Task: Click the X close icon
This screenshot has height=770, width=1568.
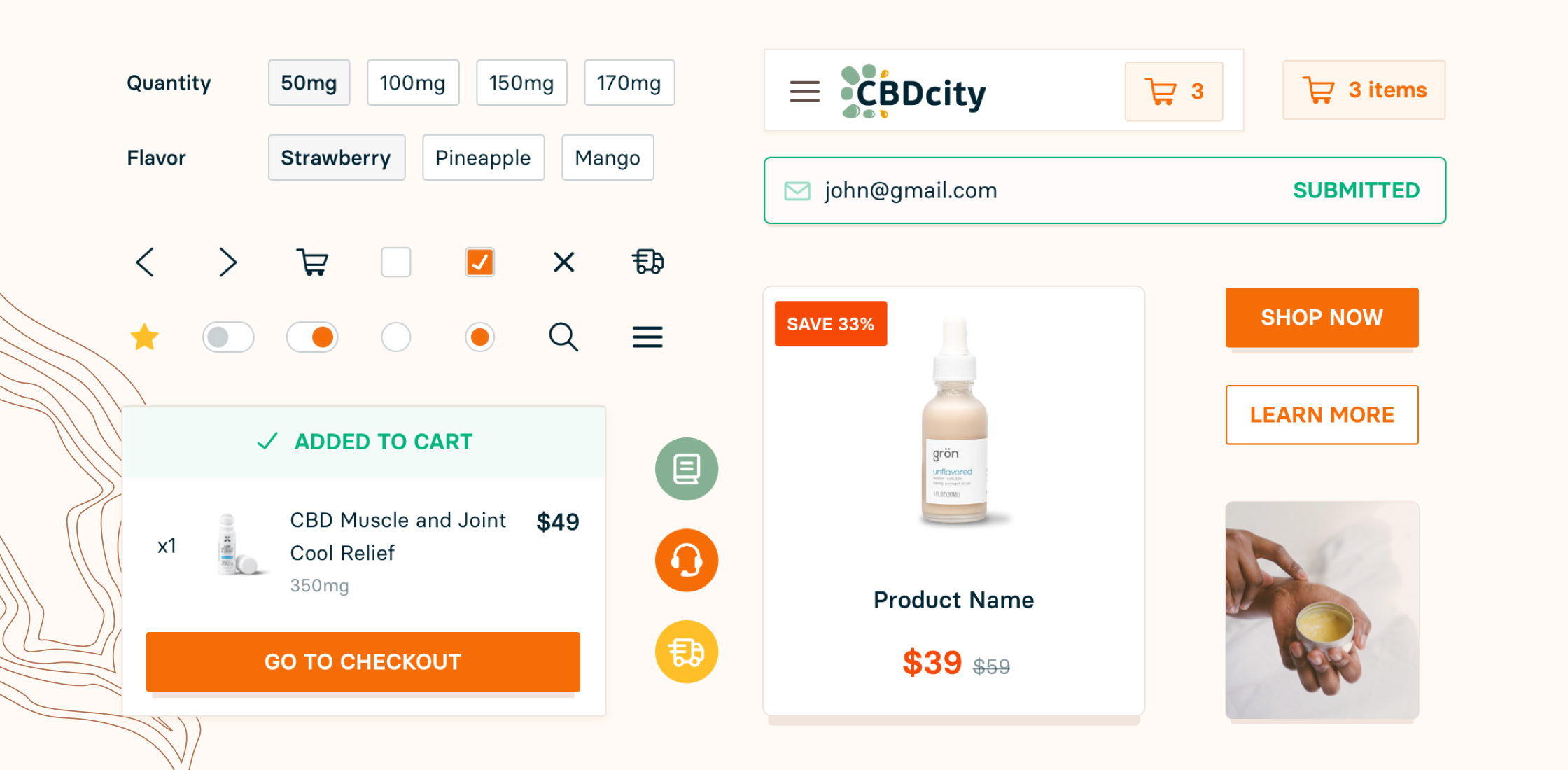Action: click(563, 262)
